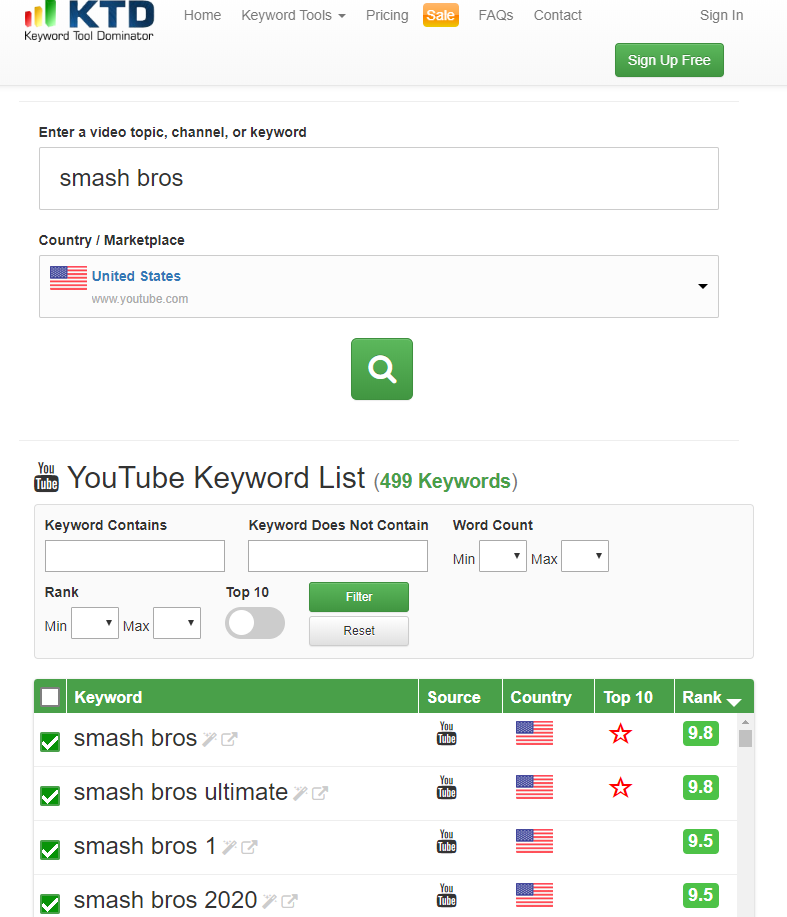Click US flag in Country / Marketplace selector
This screenshot has width=787, height=917.
(x=68, y=278)
